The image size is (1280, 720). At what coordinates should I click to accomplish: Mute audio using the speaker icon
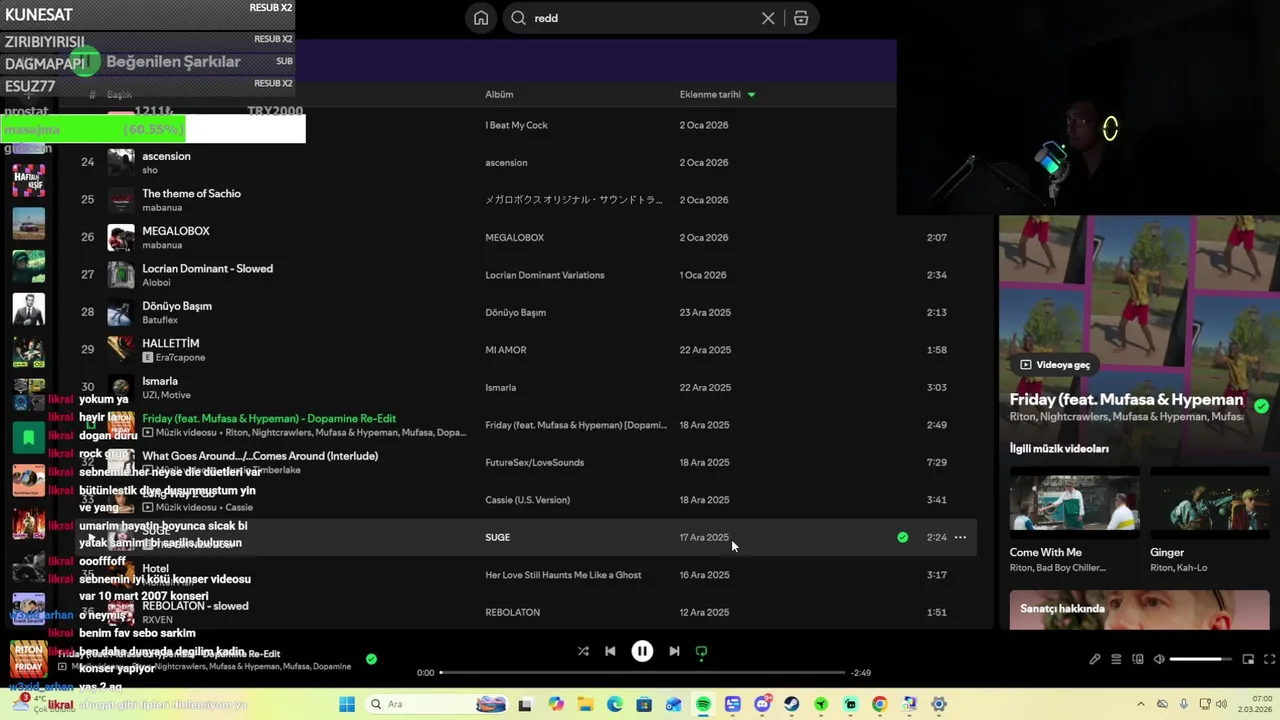[x=1159, y=659]
